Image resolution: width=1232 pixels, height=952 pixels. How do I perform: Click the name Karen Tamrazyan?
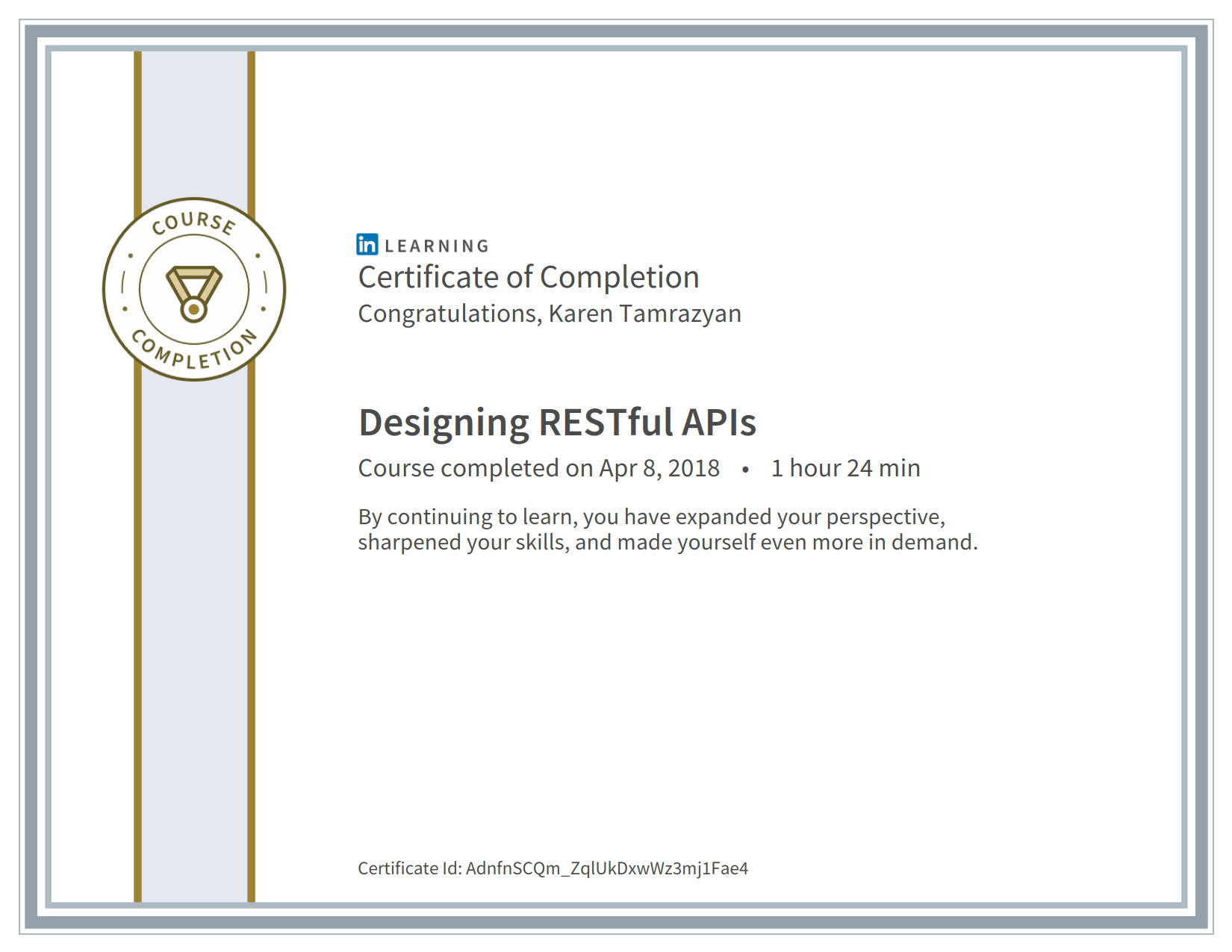point(644,314)
